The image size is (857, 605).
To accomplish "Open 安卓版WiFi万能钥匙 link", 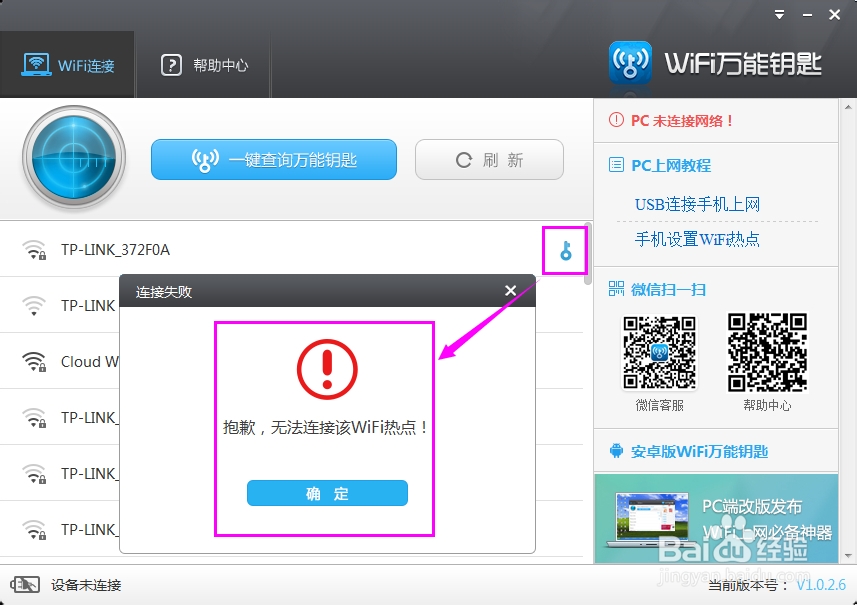I will [x=700, y=451].
